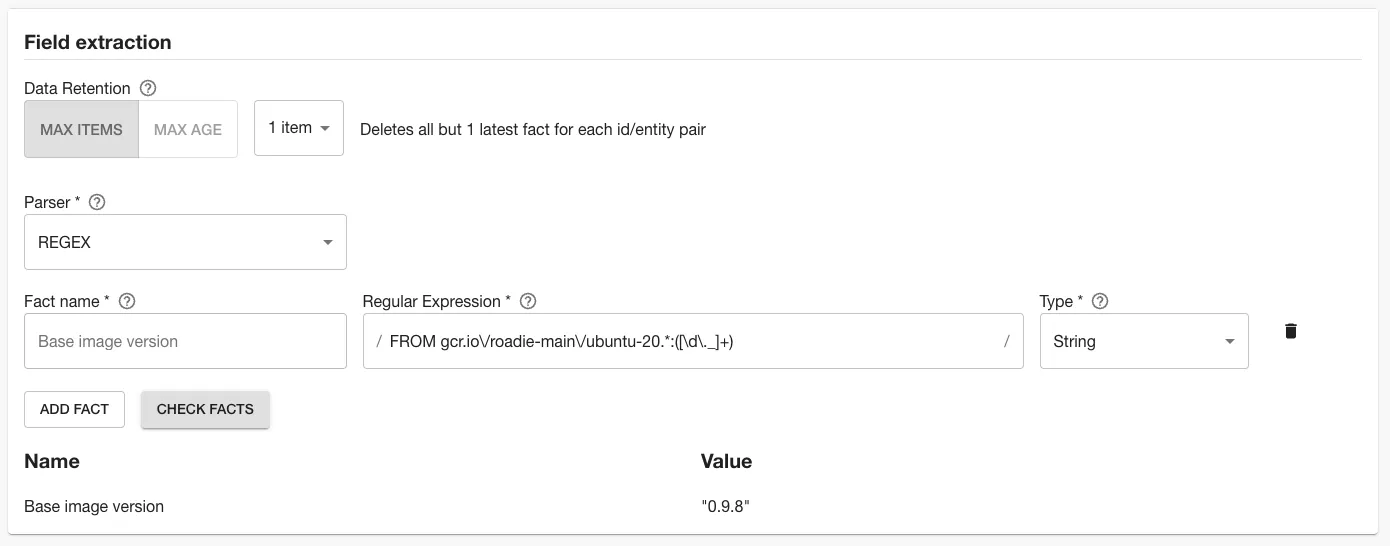1390x546 pixels.
Task: Click into the Regular Expression text field
Action: tap(692, 341)
